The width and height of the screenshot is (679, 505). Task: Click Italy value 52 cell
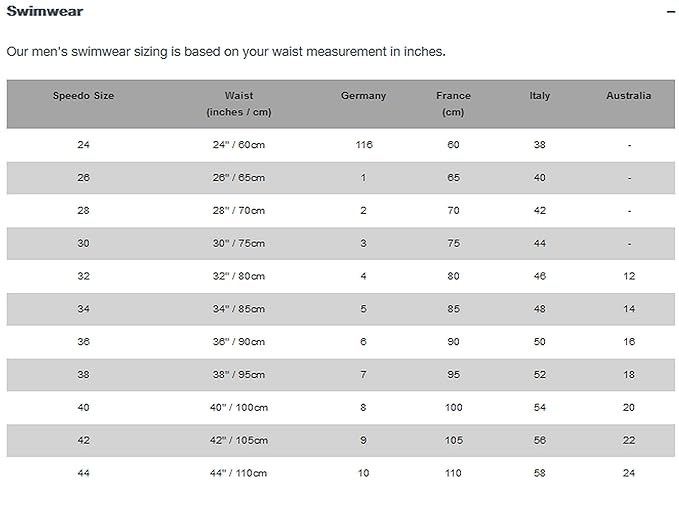539,374
